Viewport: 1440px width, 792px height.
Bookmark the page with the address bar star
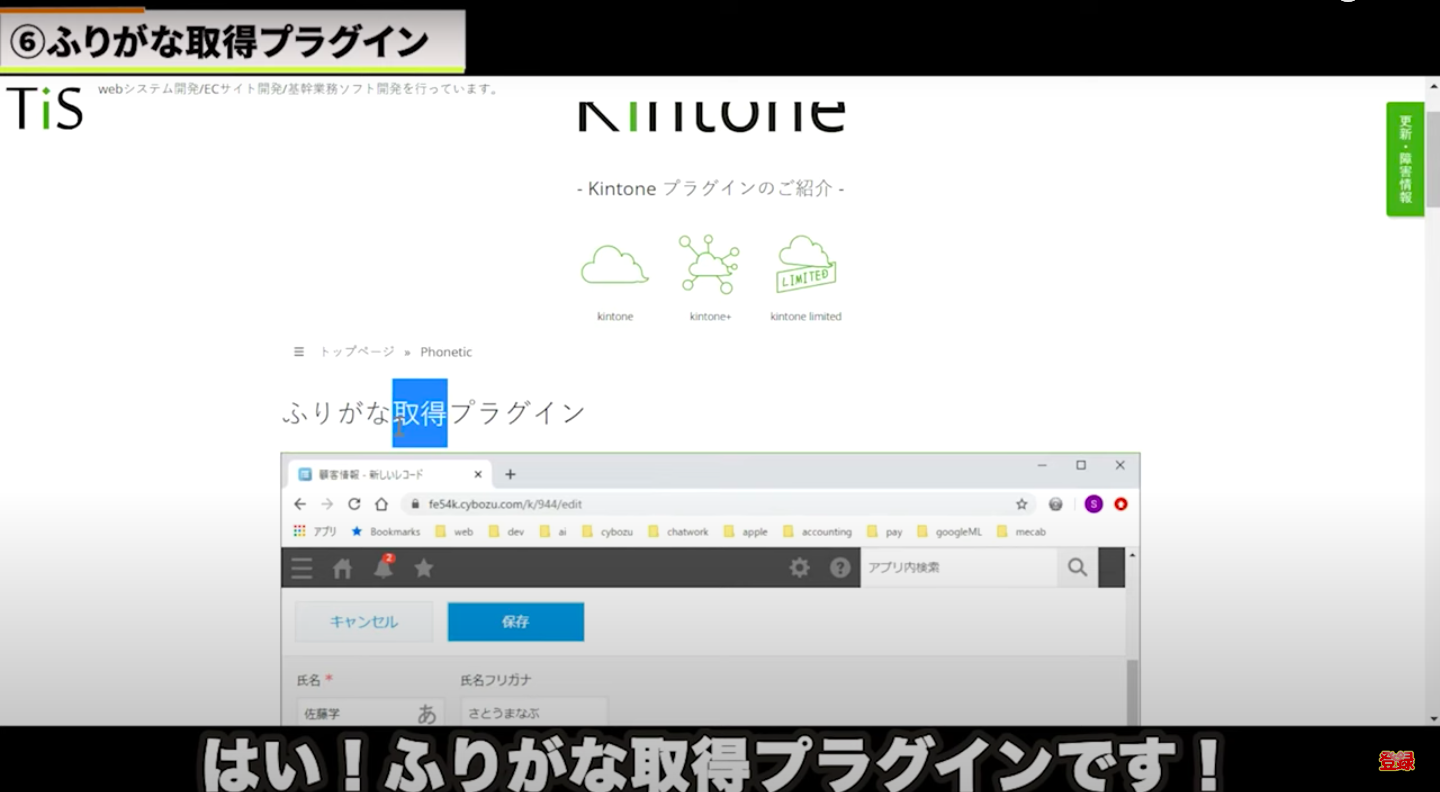tap(1021, 504)
